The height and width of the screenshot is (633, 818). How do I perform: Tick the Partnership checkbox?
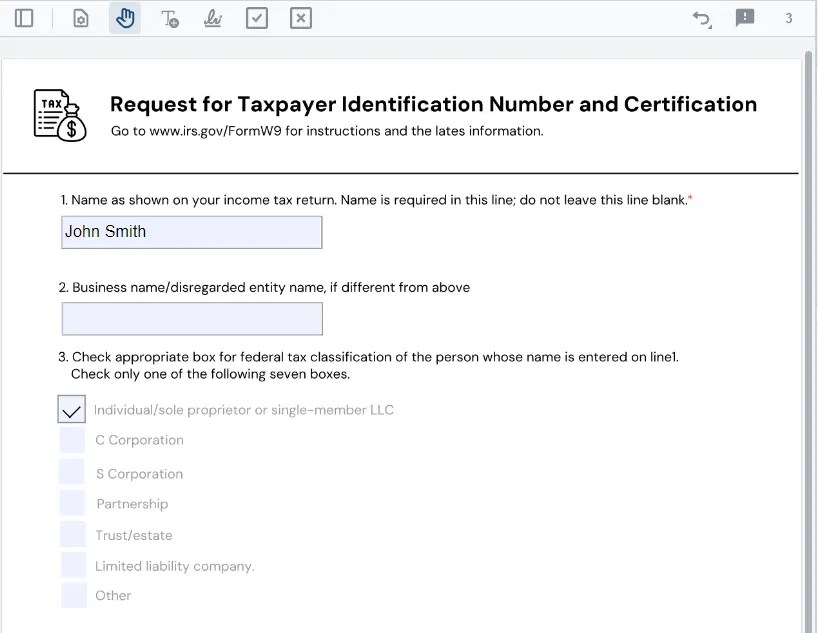pyautogui.click(x=72, y=503)
